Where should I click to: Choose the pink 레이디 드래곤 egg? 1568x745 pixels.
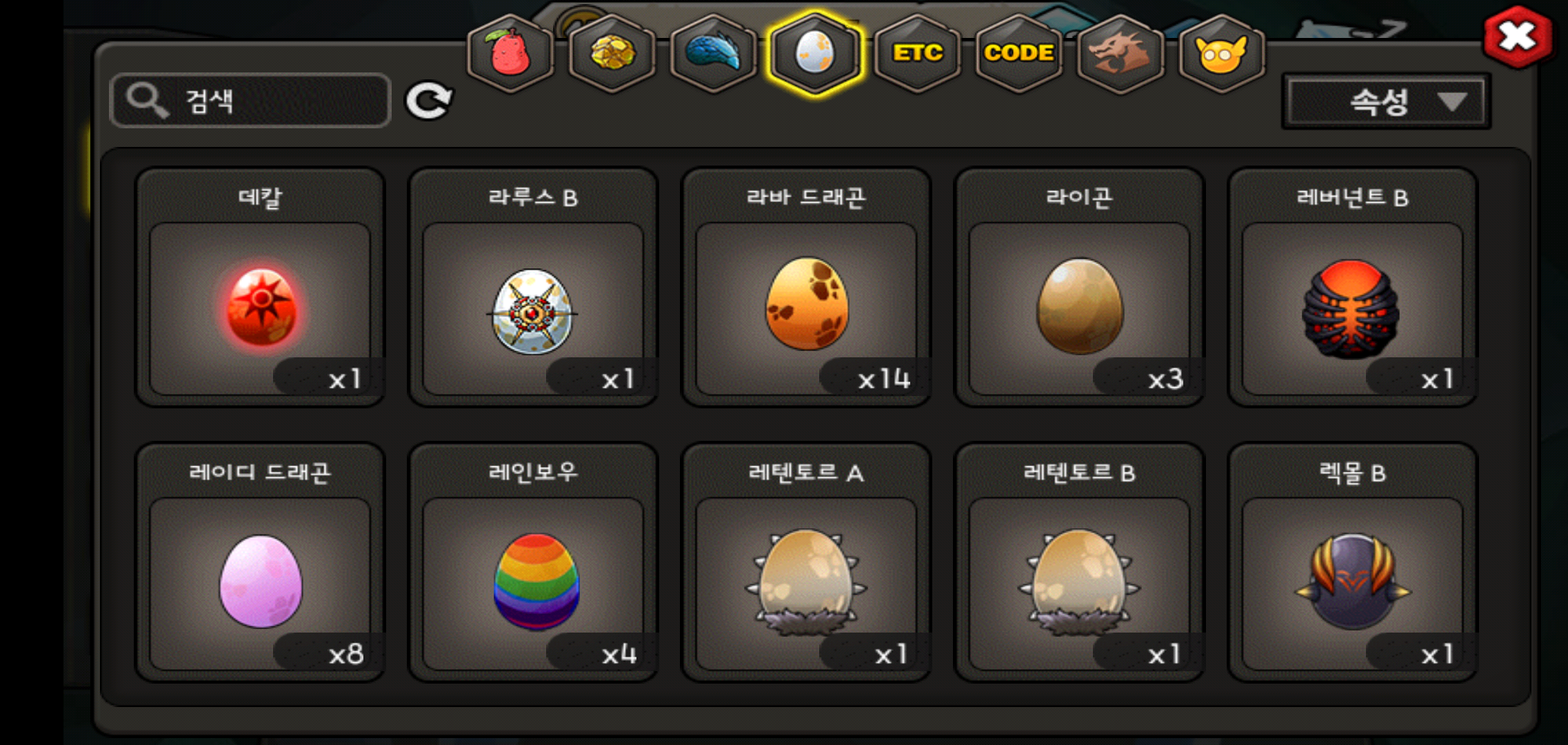point(260,562)
